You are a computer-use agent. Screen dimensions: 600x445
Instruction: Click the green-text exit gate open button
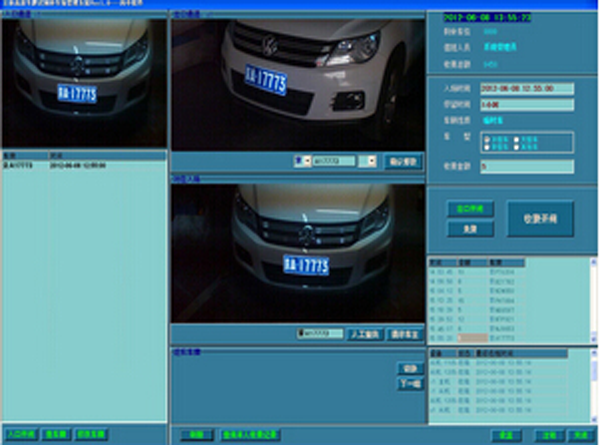(470, 209)
